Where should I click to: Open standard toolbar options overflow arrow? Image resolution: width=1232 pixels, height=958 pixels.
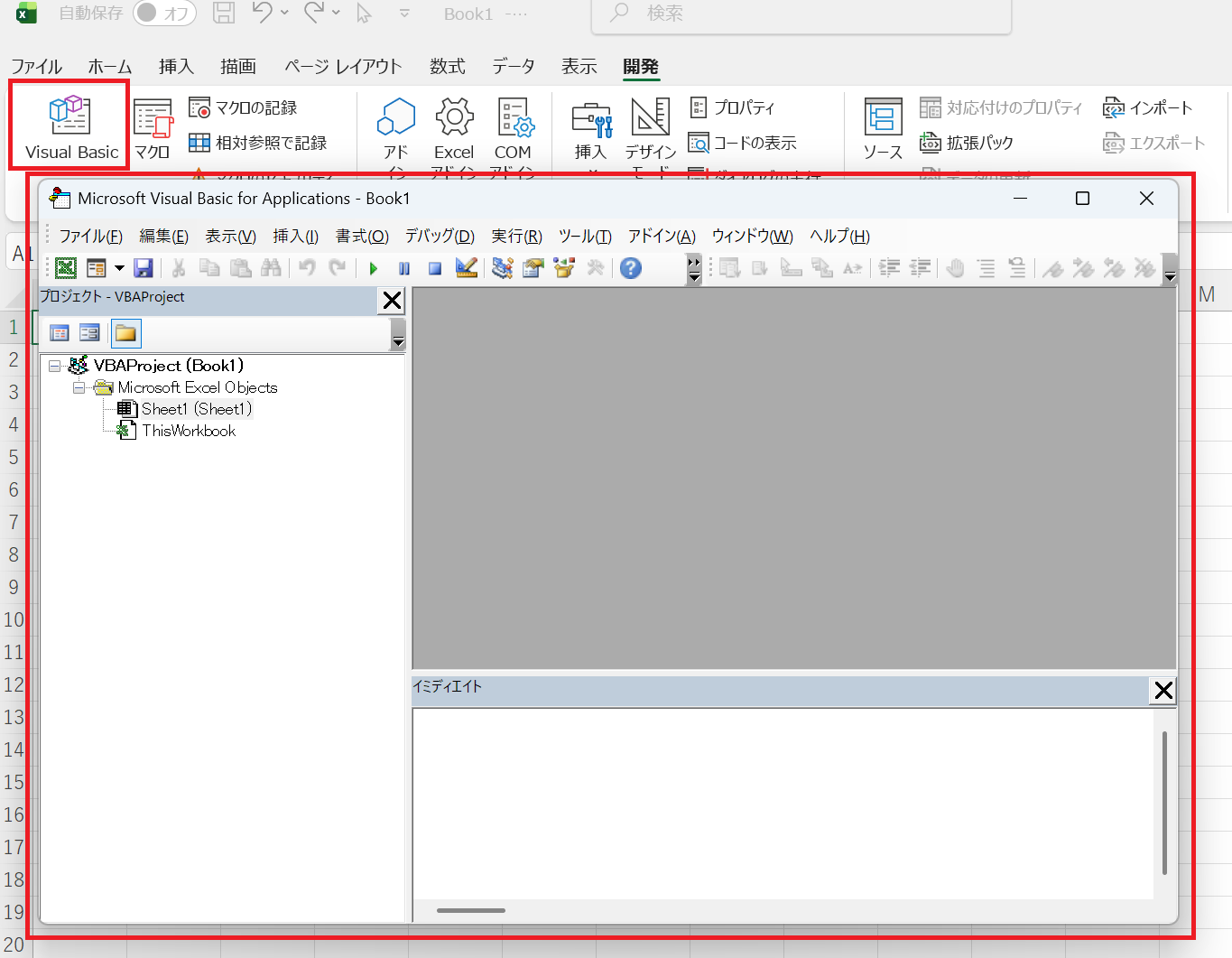694,268
